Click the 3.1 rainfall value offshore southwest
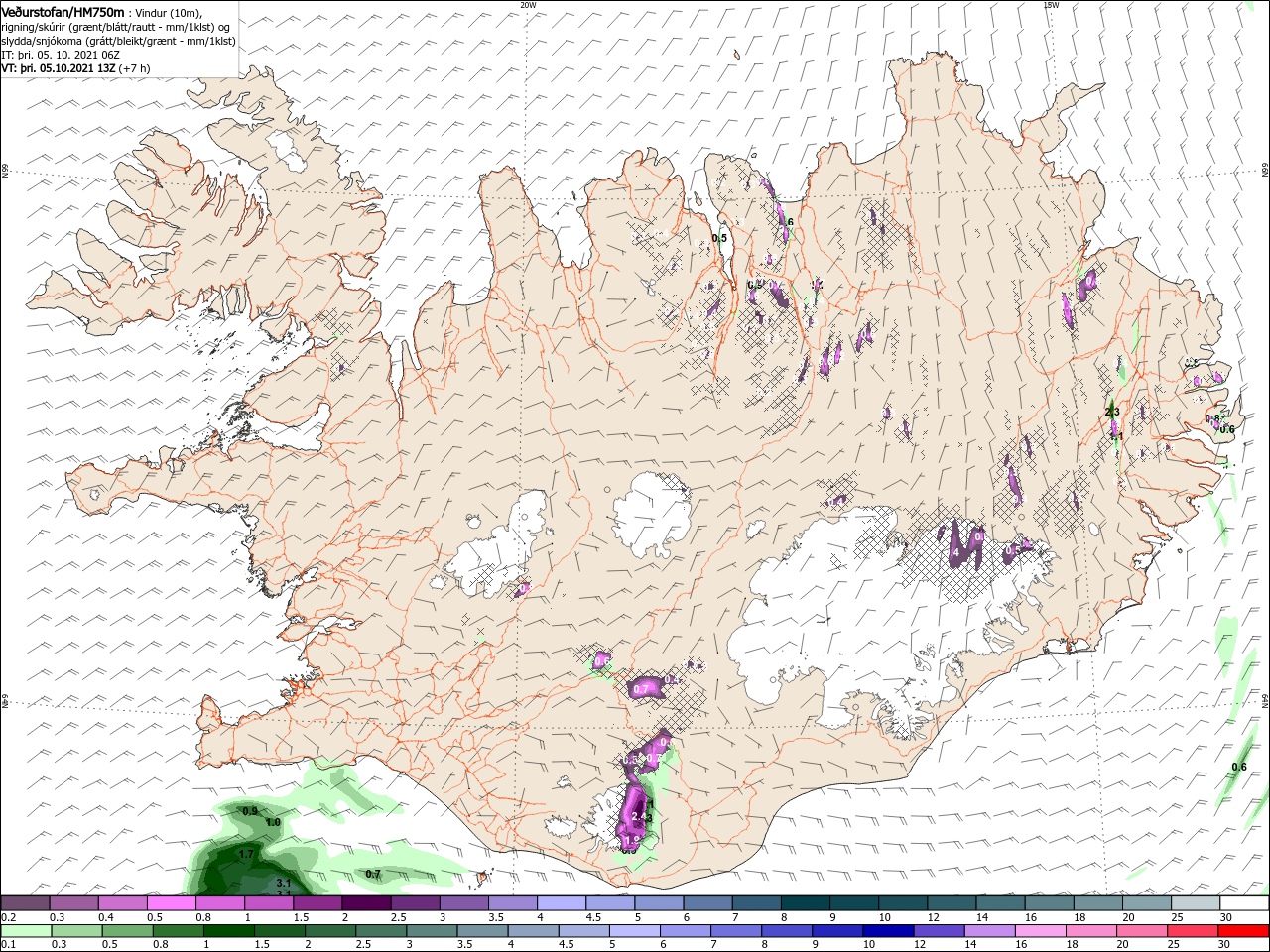This screenshot has height=952, width=1270. [x=283, y=883]
